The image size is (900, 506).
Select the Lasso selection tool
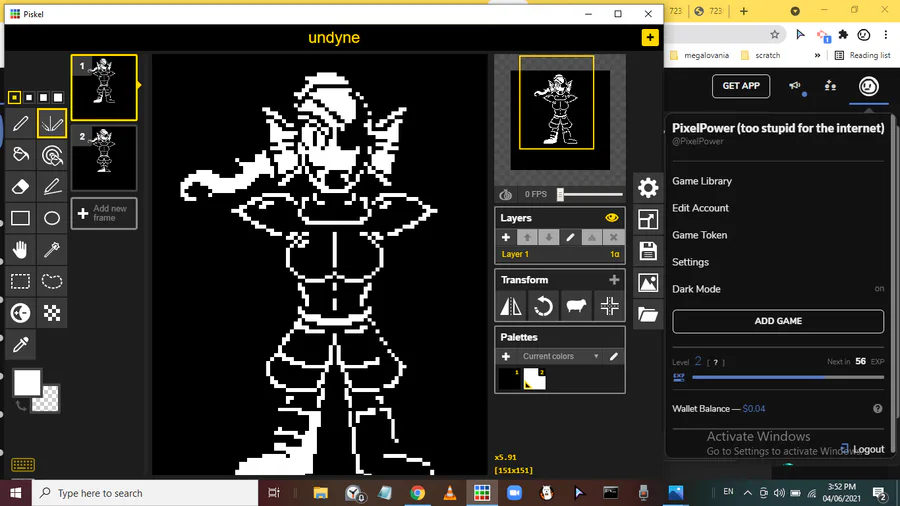click(52, 281)
